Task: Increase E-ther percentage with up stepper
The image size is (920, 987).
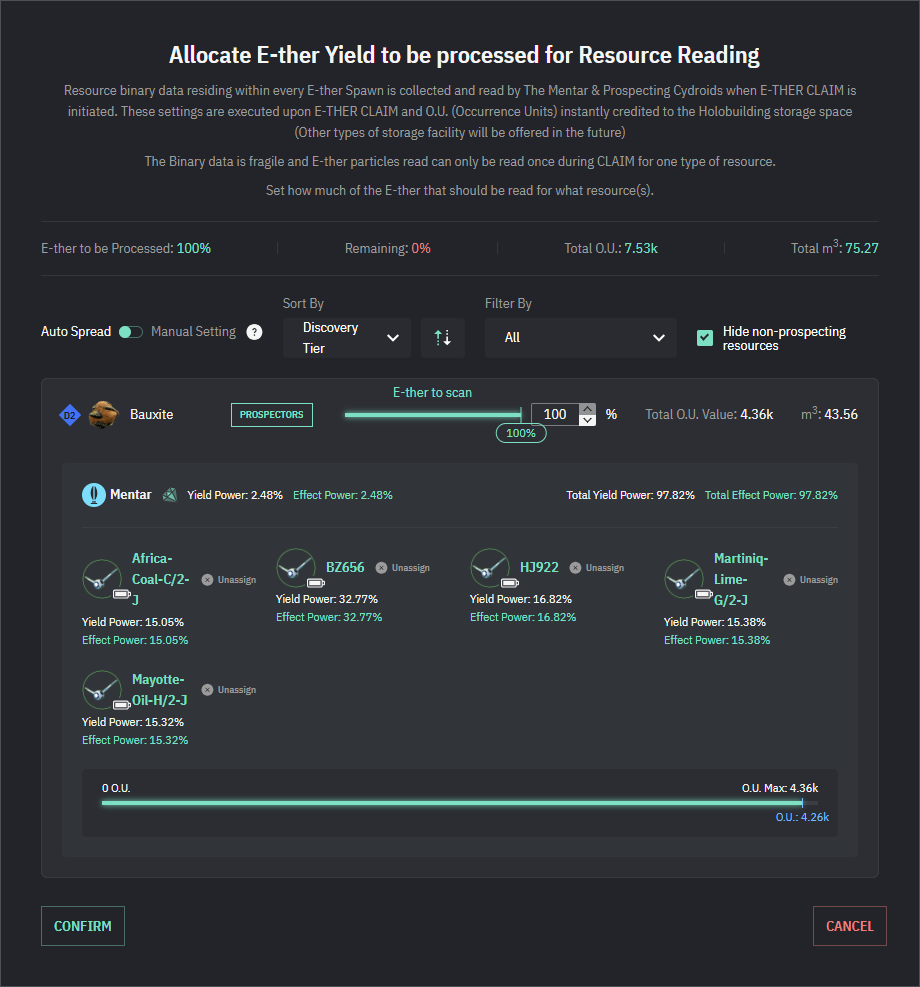Action: click(x=588, y=408)
